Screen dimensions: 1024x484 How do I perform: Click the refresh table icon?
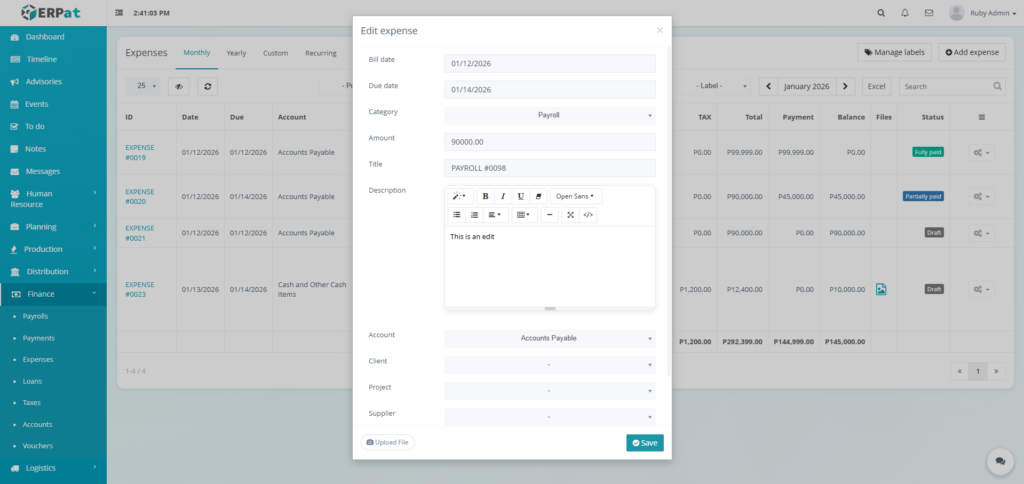207,86
